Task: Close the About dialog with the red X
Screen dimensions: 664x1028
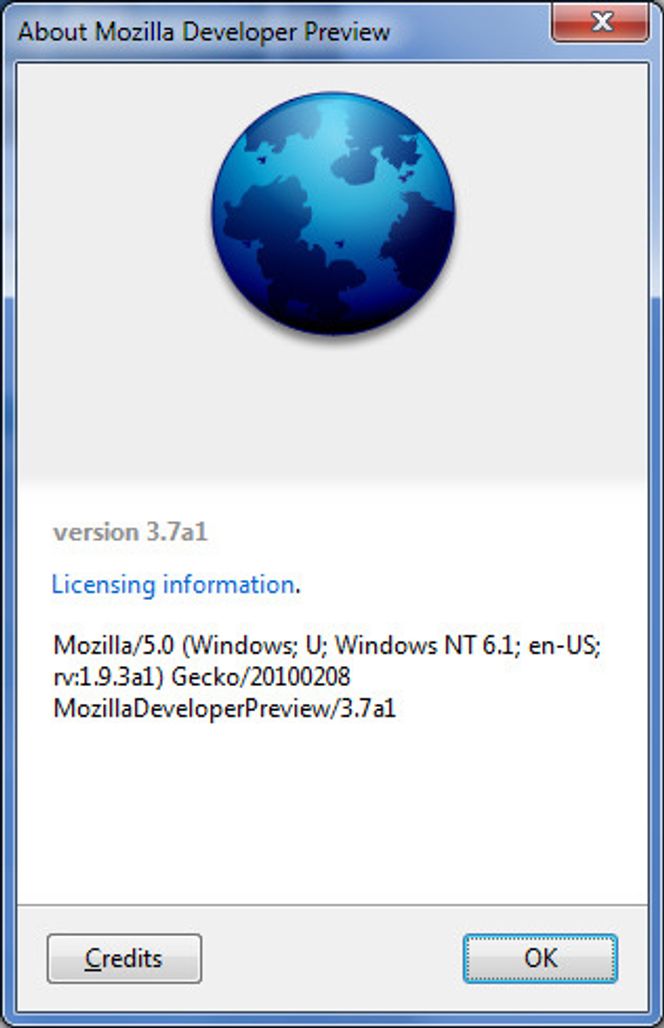Action: pyautogui.click(x=601, y=23)
